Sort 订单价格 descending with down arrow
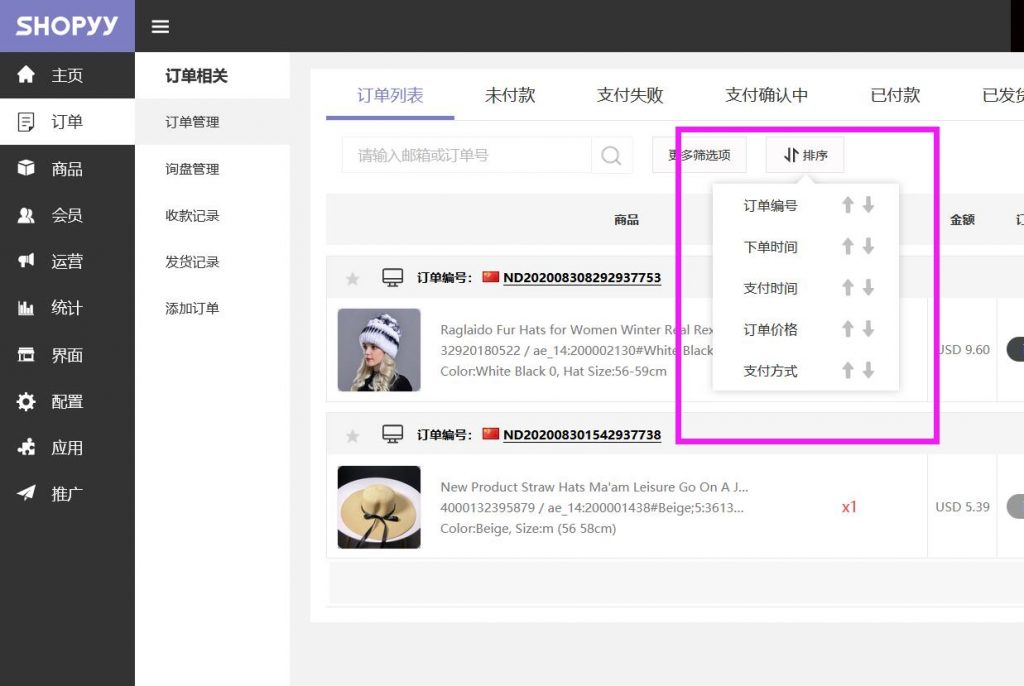 pos(868,329)
